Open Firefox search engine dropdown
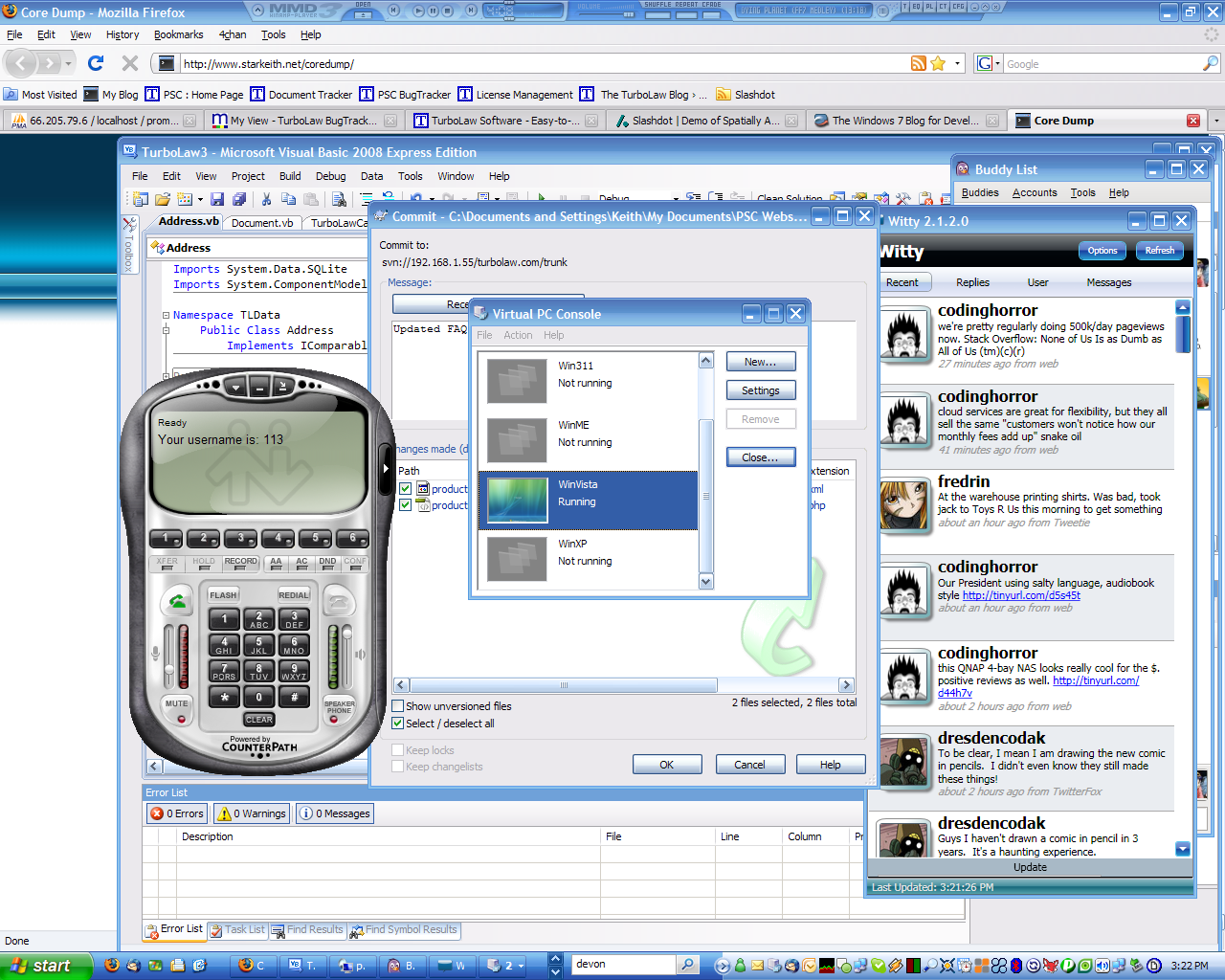Image resolution: width=1225 pixels, height=980 pixels. click(988, 63)
